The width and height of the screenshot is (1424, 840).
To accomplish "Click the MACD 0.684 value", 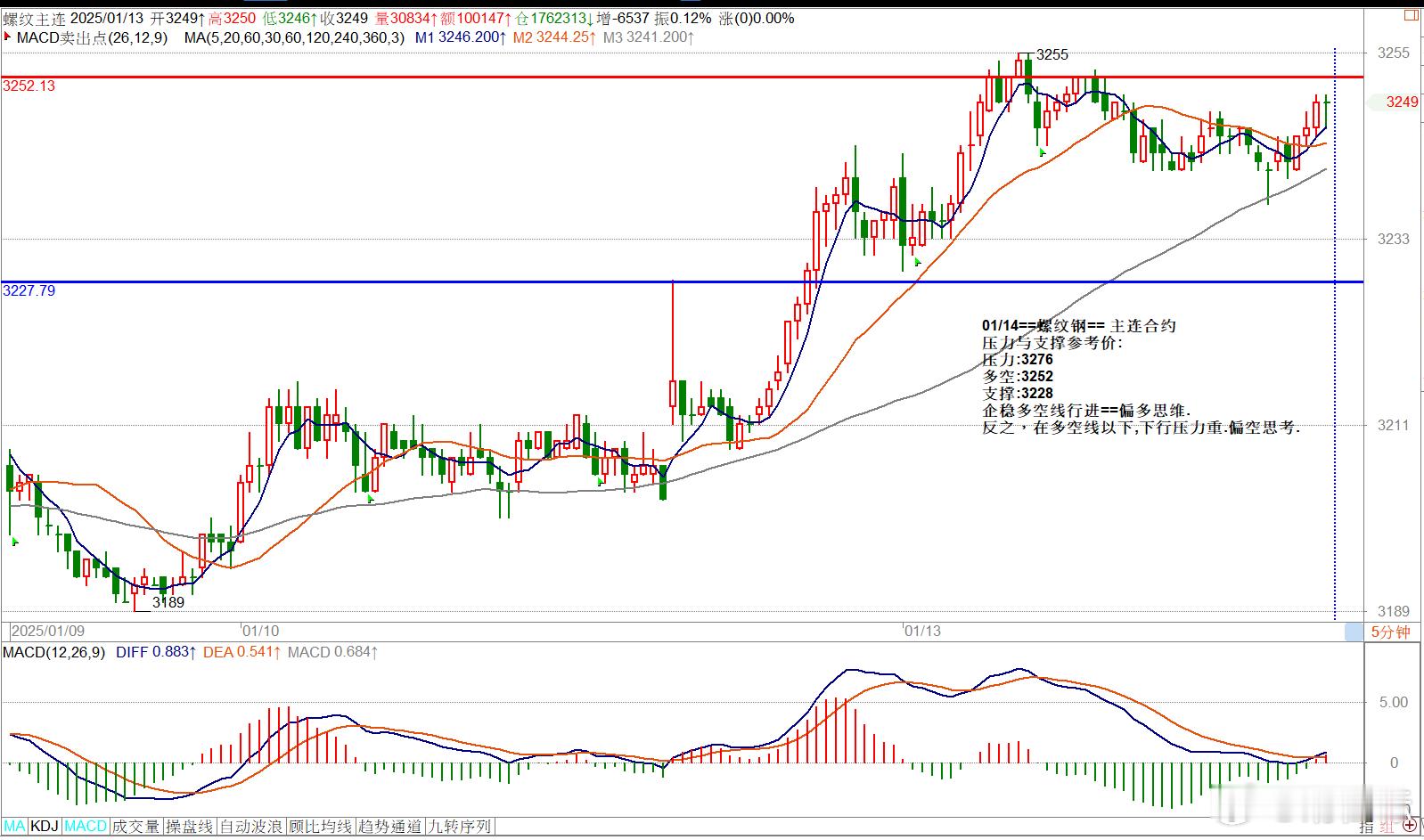I will [x=333, y=652].
